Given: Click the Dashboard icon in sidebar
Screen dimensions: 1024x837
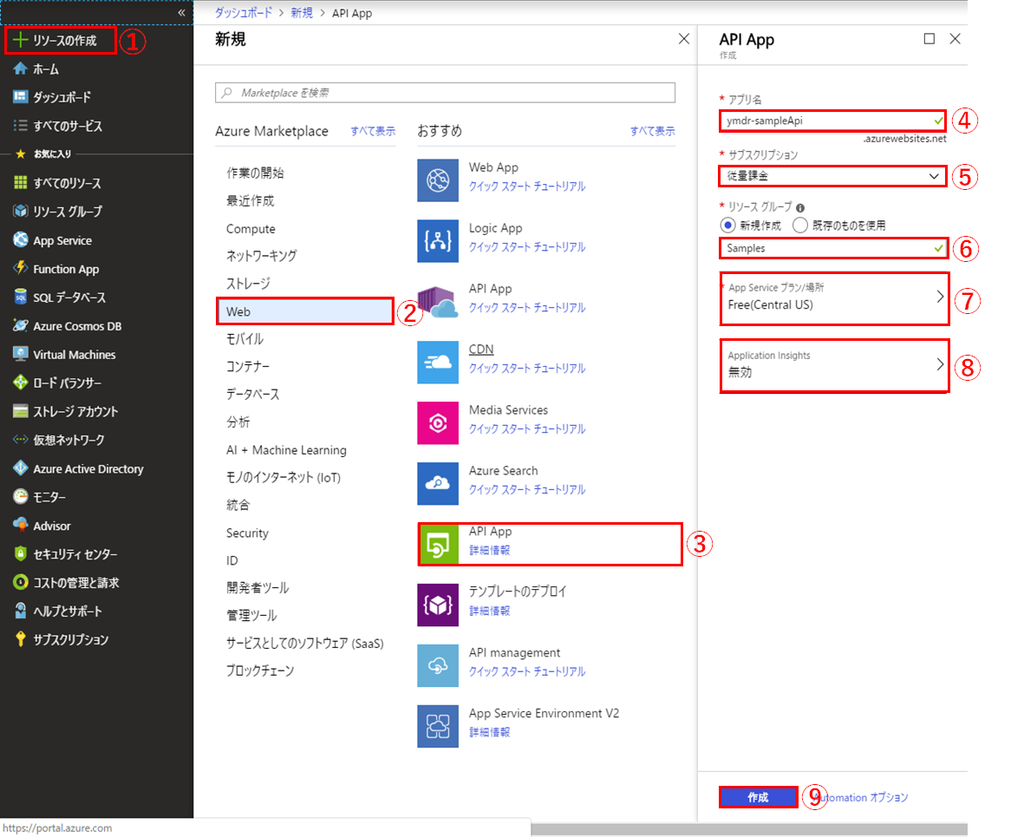Looking at the screenshot, I should 20,97.
